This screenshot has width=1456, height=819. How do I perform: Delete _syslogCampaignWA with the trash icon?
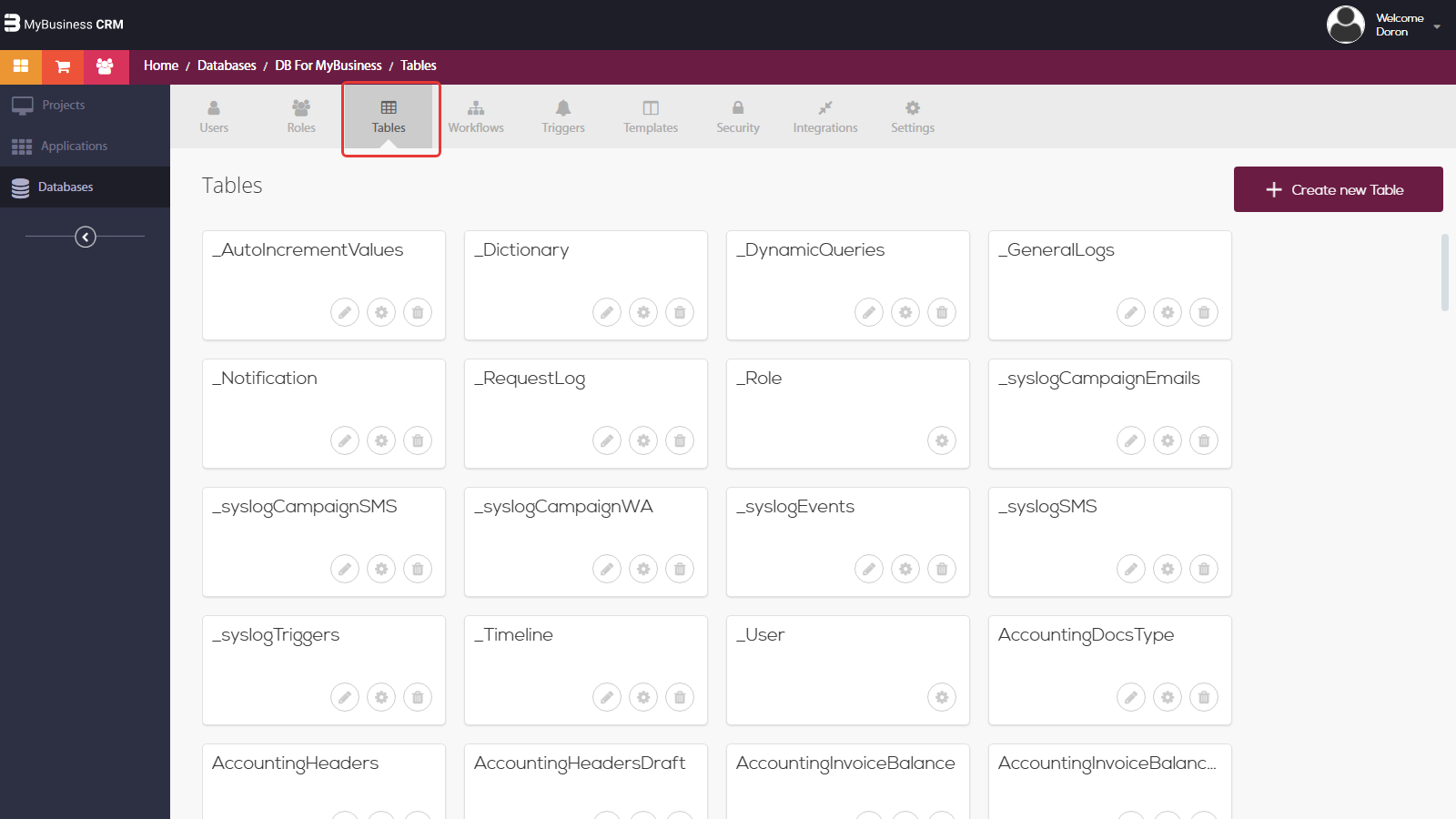(680, 569)
